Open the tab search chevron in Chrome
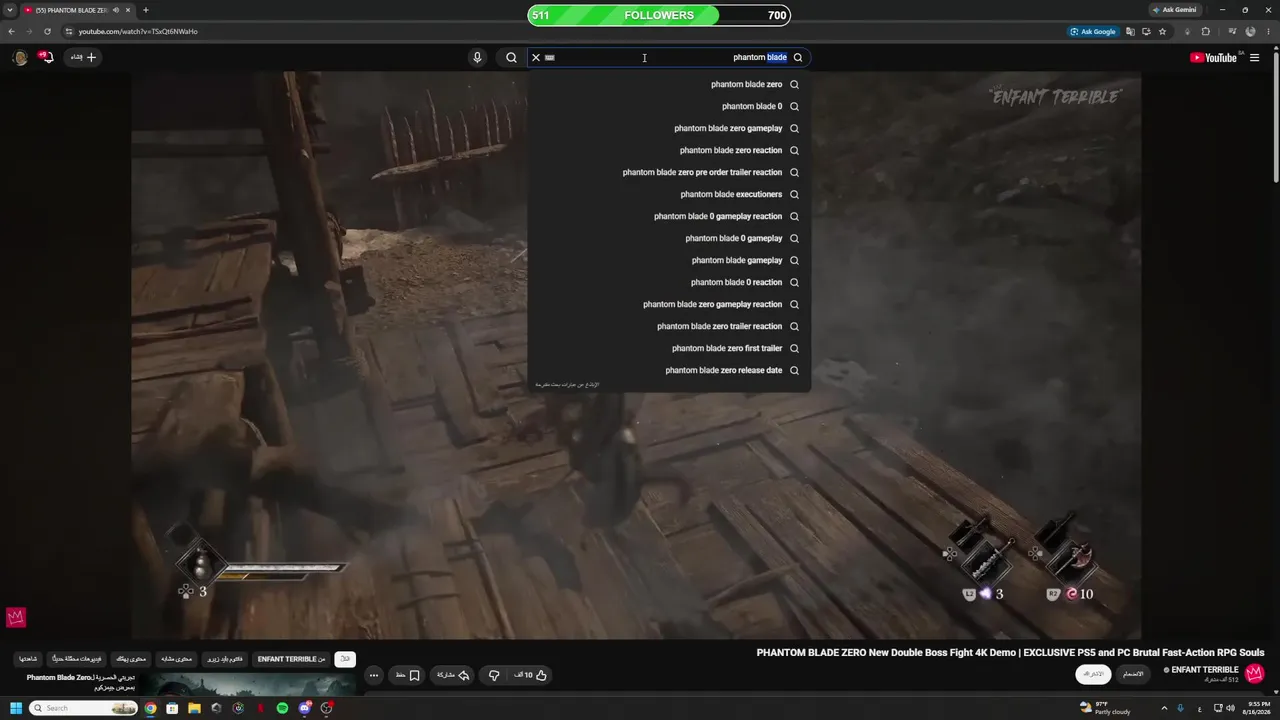Screen dimensions: 1280x720 point(10,10)
